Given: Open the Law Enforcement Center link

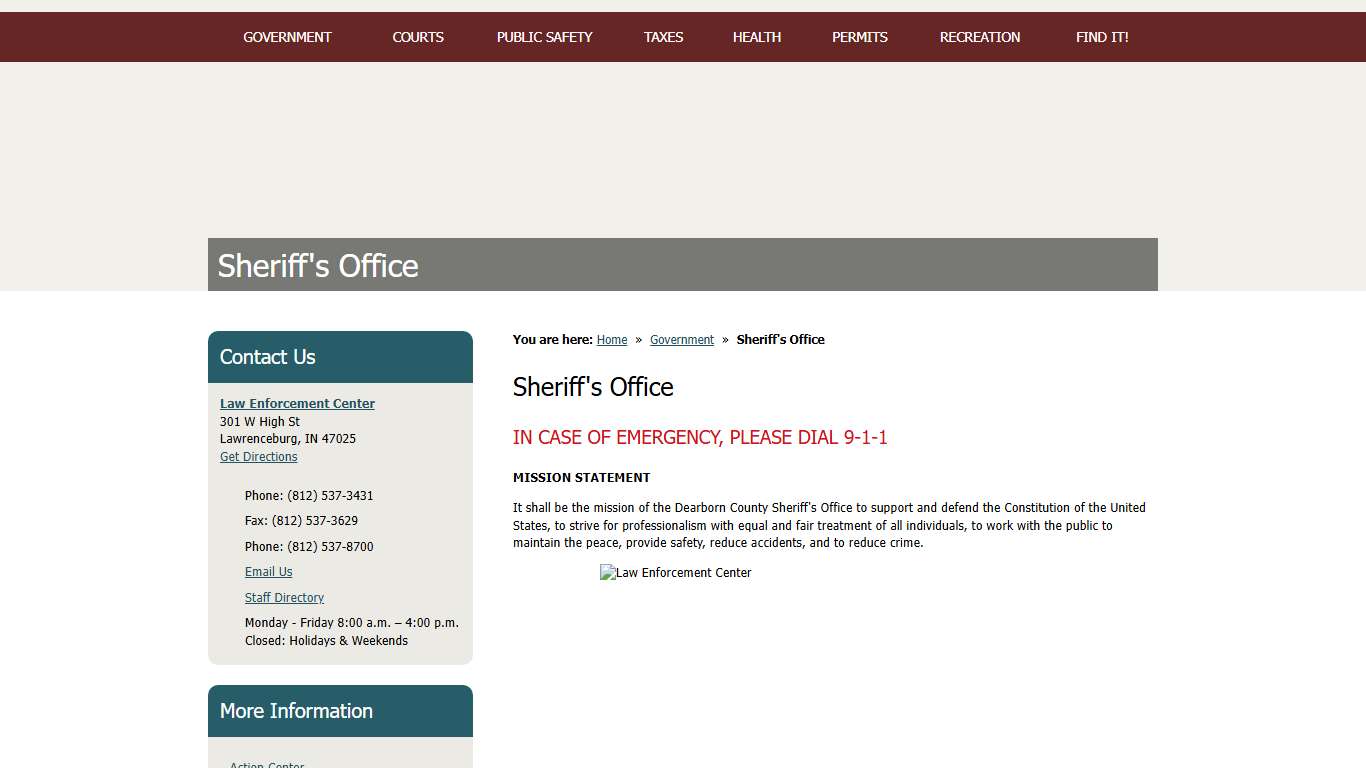Looking at the screenshot, I should (297, 403).
